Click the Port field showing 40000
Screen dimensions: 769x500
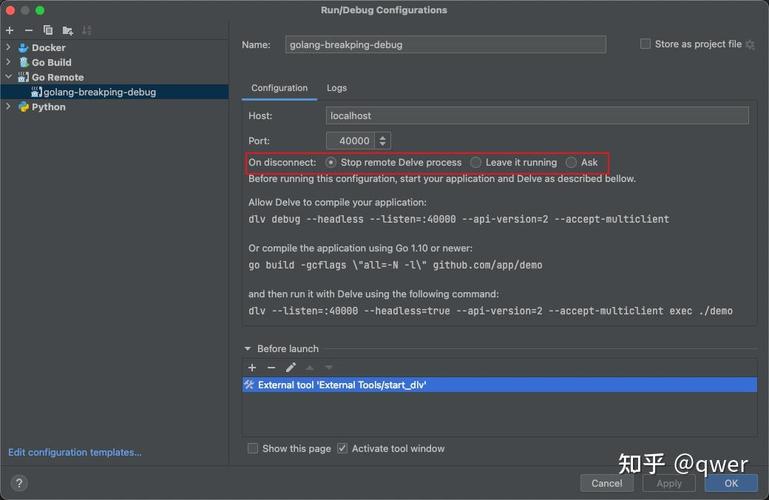tap(350, 141)
